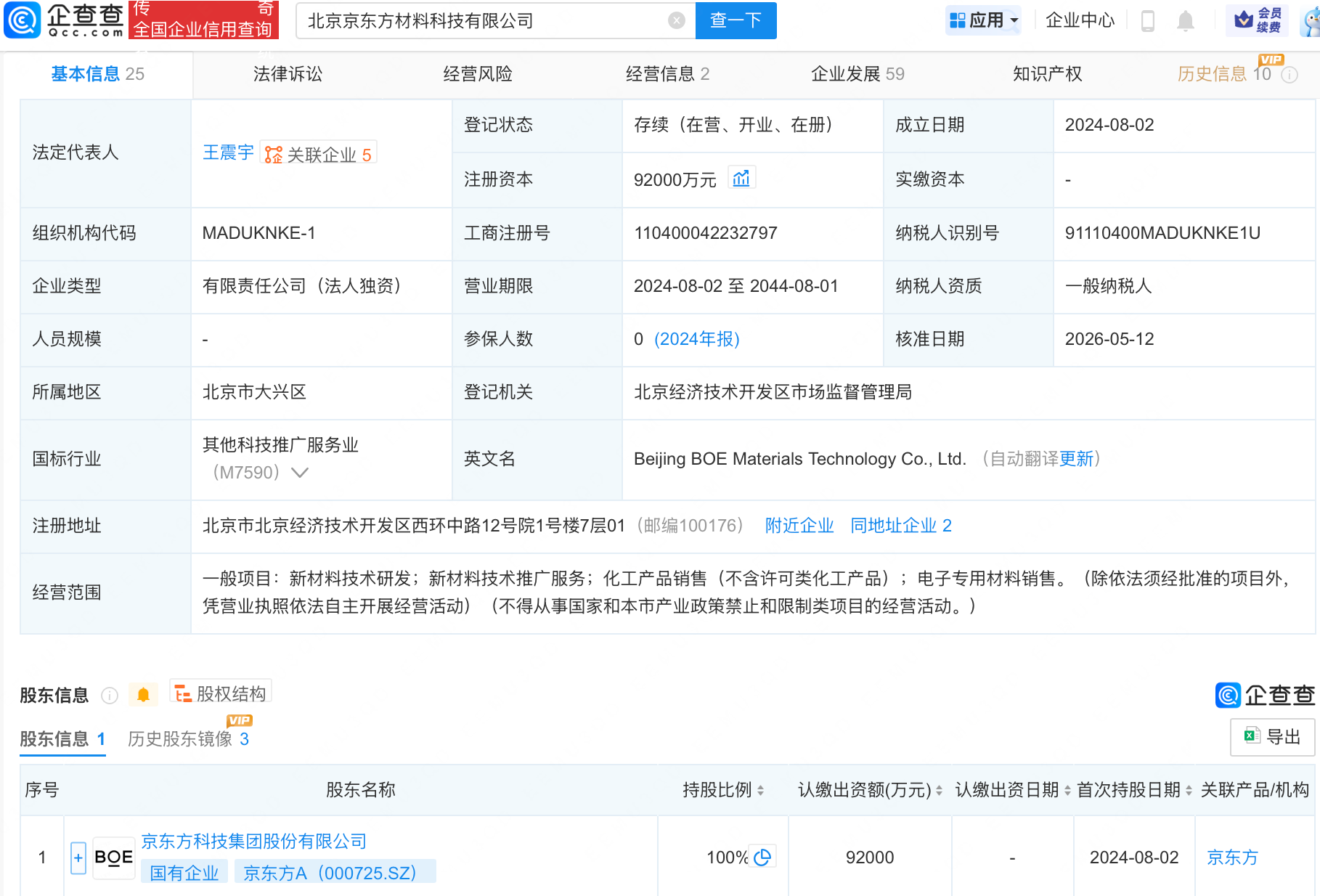Switch to the 企业发展 tab
Image resolution: width=1320 pixels, height=896 pixels.
click(x=857, y=74)
